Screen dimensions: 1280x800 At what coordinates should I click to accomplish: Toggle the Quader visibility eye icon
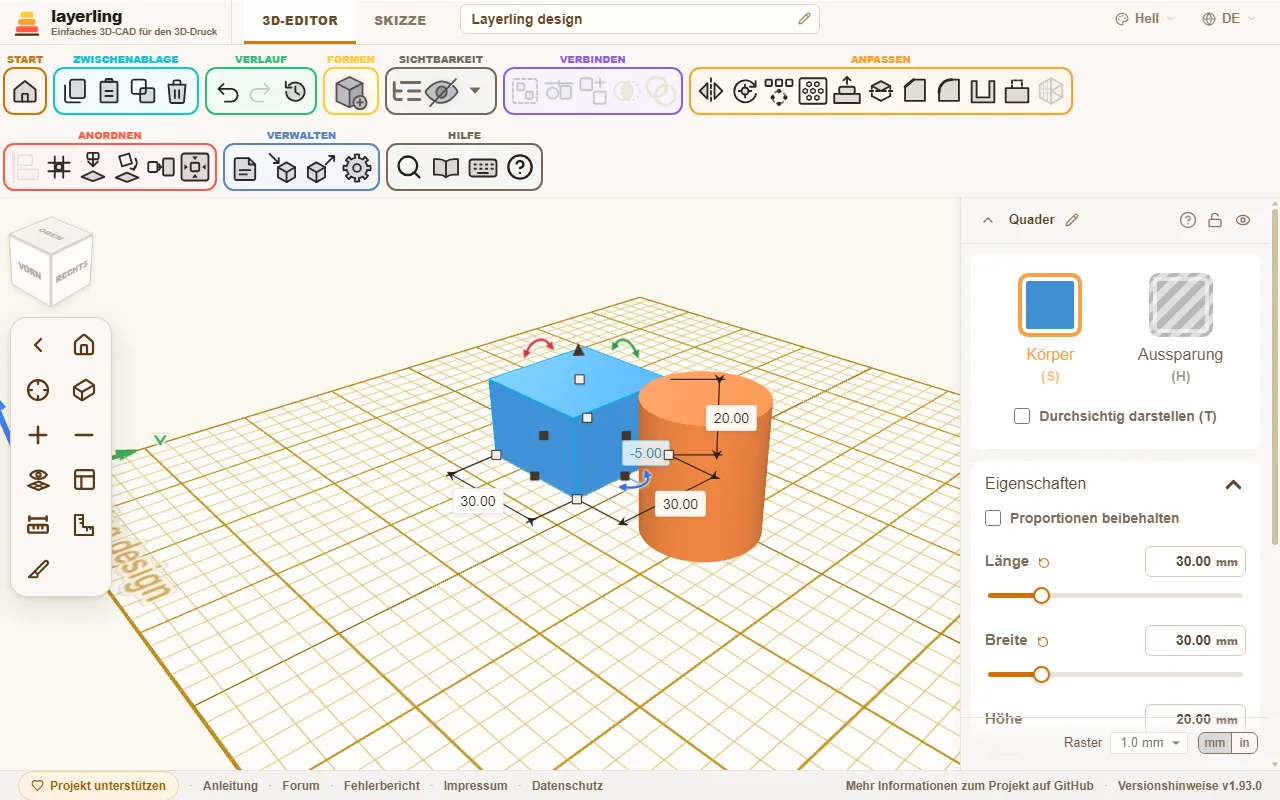tap(1243, 220)
